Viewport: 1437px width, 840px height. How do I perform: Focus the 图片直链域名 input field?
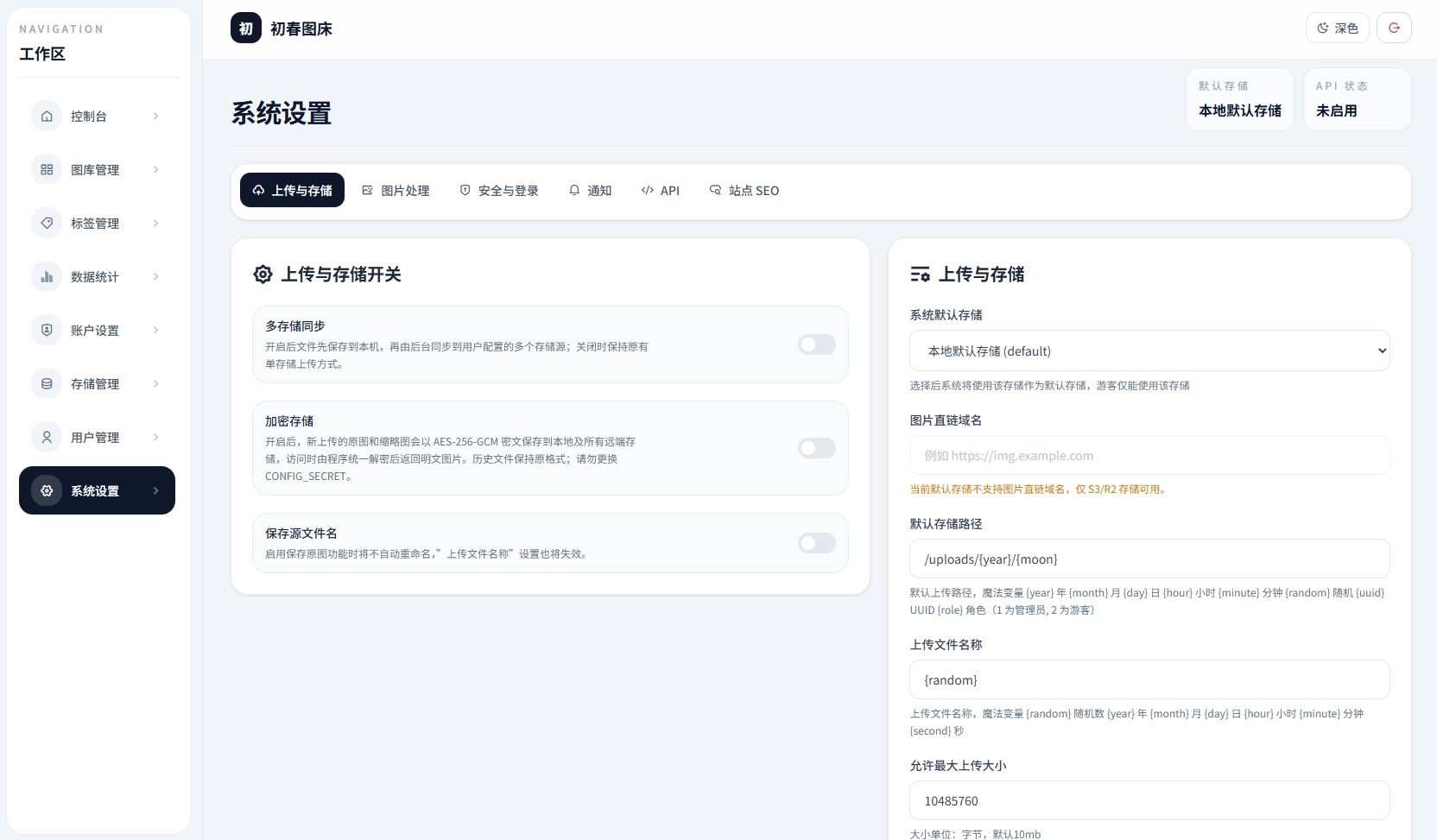click(1149, 455)
